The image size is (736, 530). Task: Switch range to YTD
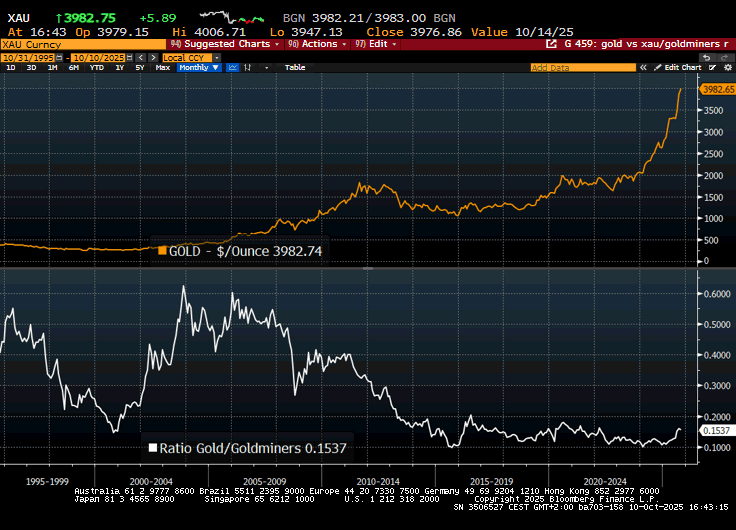click(96, 67)
